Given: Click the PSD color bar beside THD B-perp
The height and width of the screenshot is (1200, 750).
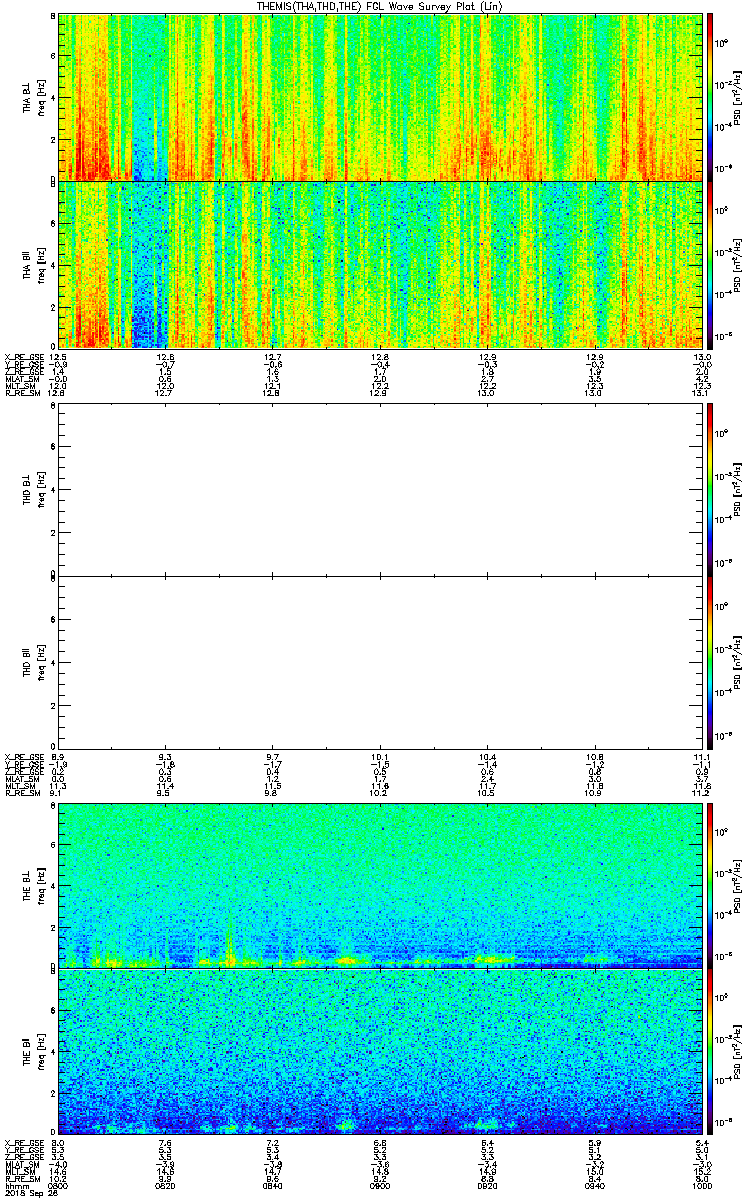Looking at the screenshot, I should point(711,490).
